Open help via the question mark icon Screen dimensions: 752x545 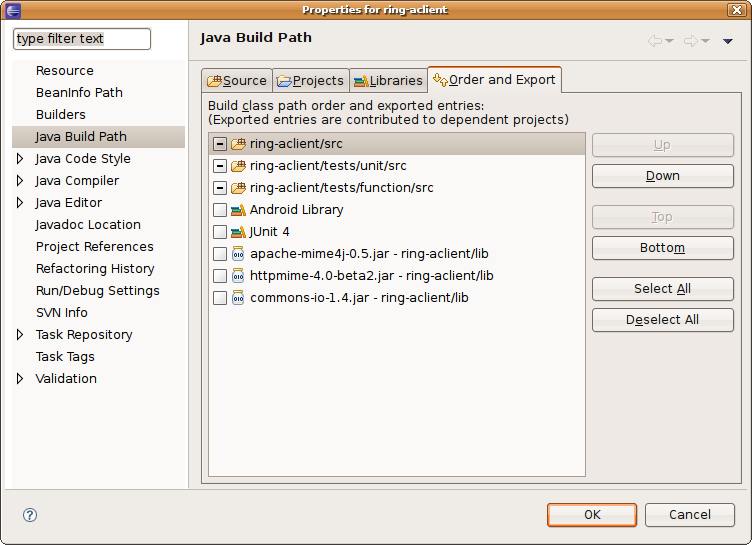pos(30,515)
